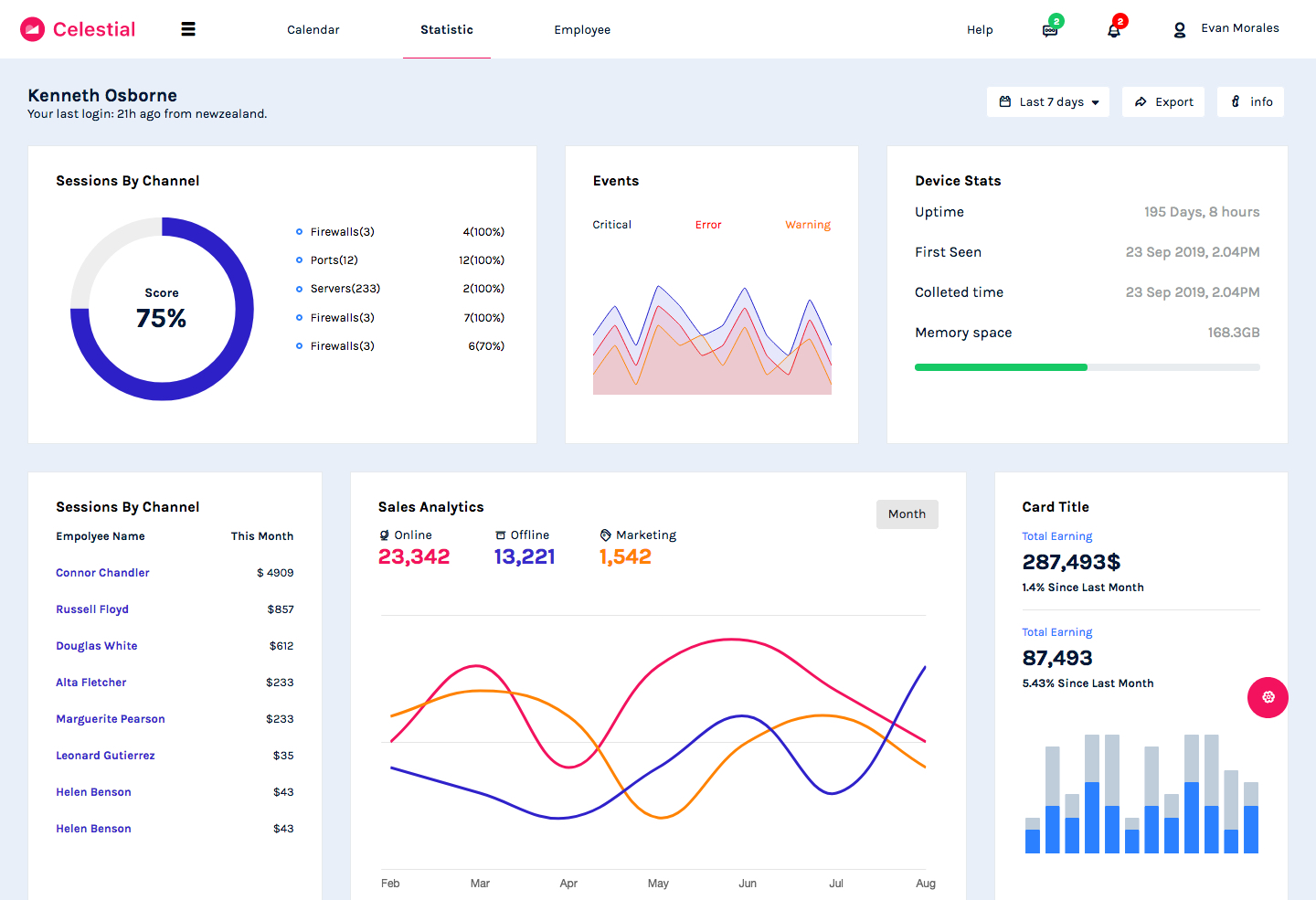Click the user profile avatar icon
1316x900 pixels.
[1180, 30]
